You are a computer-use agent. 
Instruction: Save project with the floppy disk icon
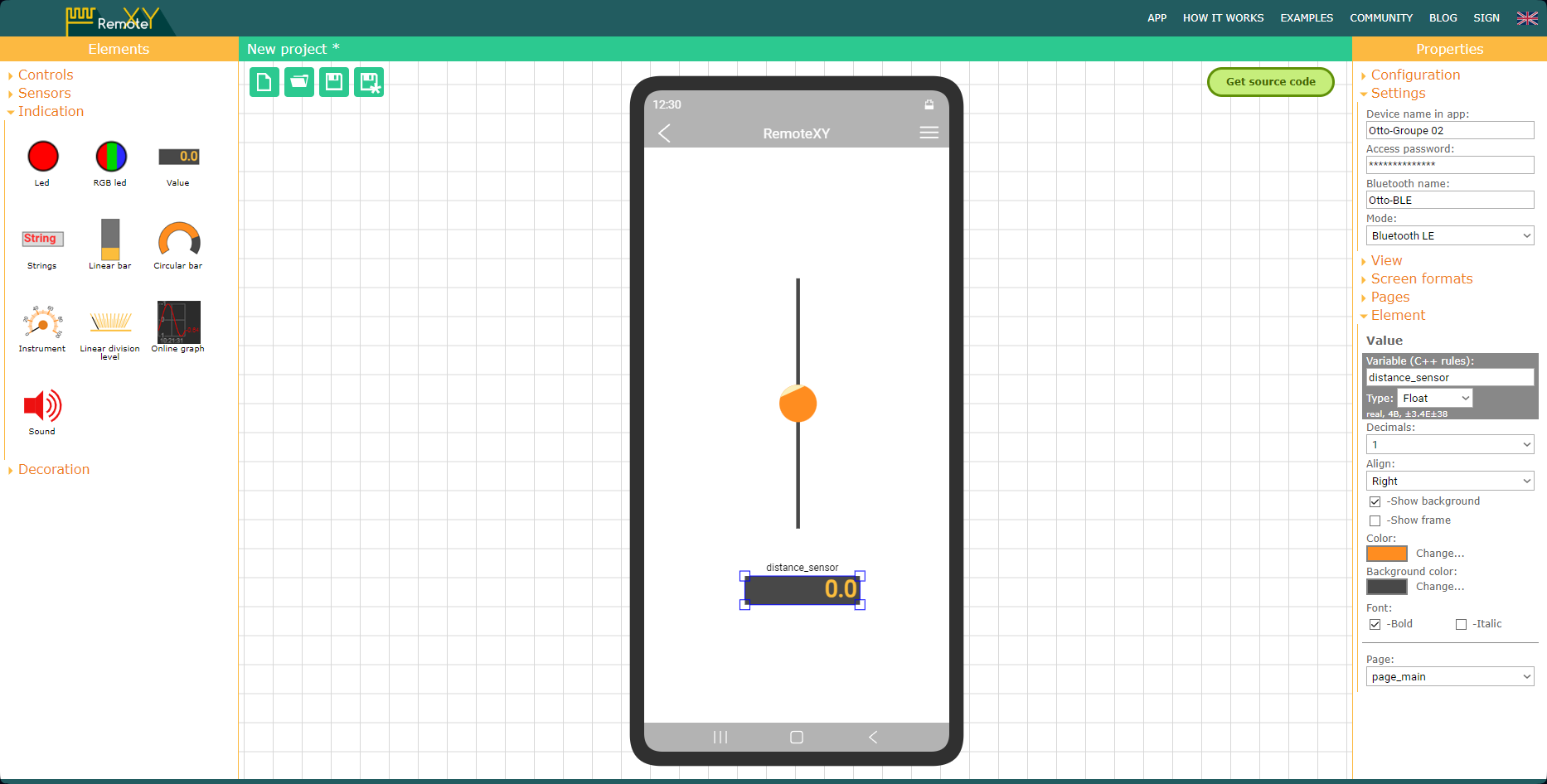(333, 82)
